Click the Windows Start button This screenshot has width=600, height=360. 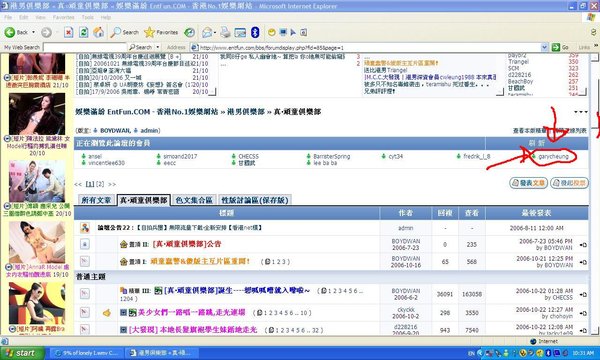(23, 353)
